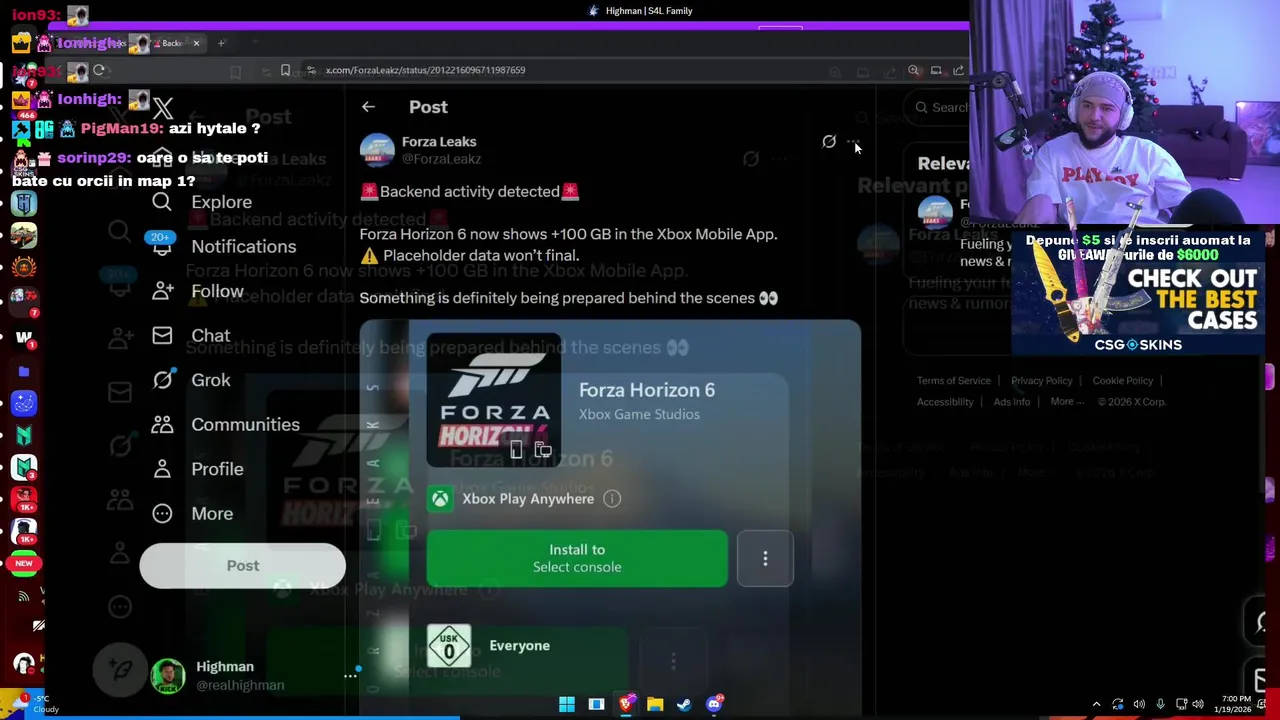Click the browser bookmark icon
Image resolution: width=1280 pixels, height=720 pixels.
point(285,70)
